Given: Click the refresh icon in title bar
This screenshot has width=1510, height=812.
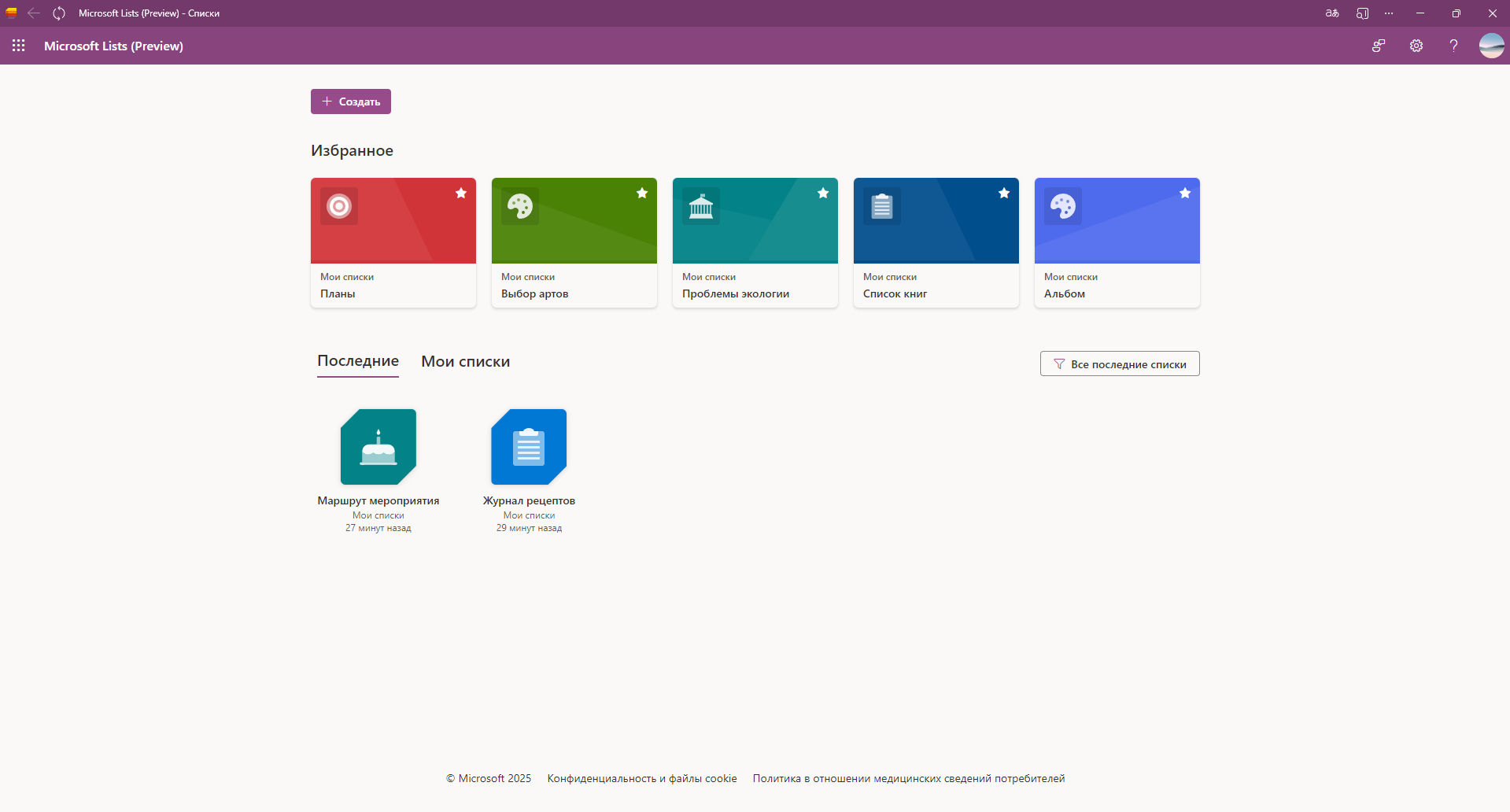Looking at the screenshot, I should [59, 13].
